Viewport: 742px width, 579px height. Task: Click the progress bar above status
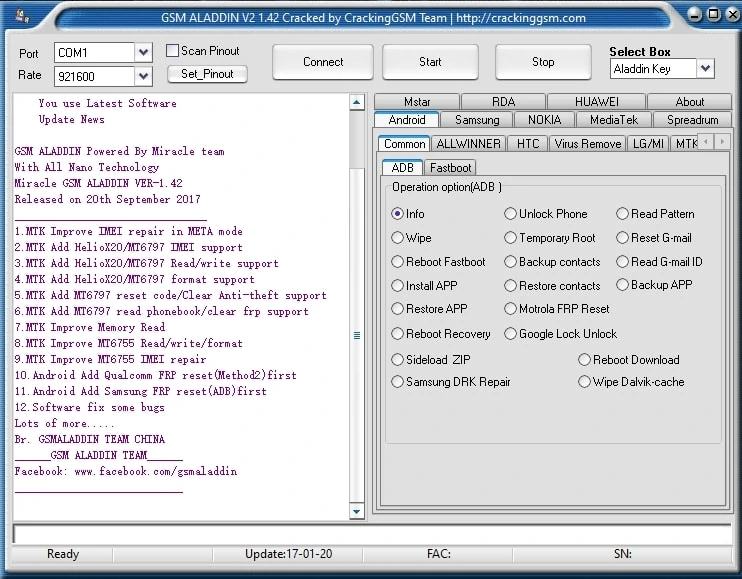click(372, 535)
